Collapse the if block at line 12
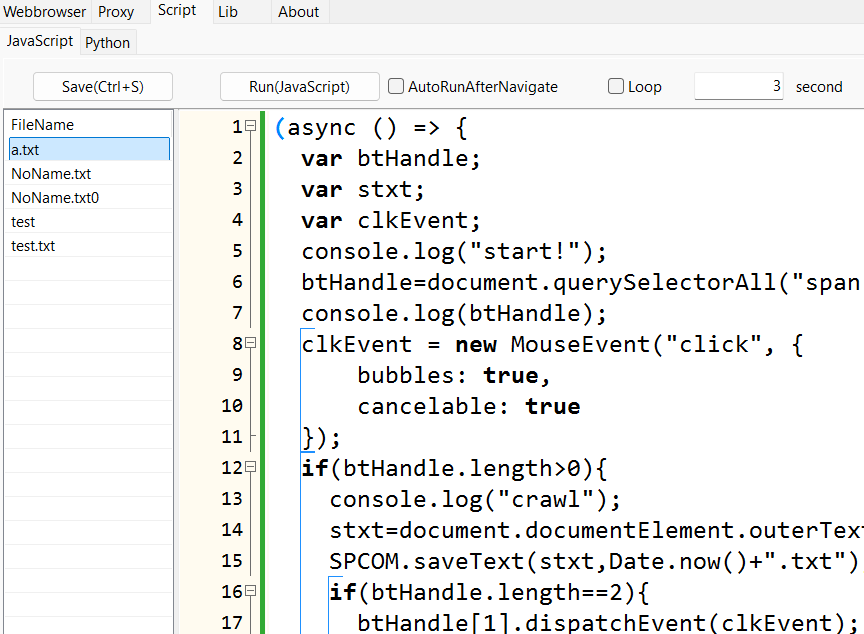 coord(251,468)
